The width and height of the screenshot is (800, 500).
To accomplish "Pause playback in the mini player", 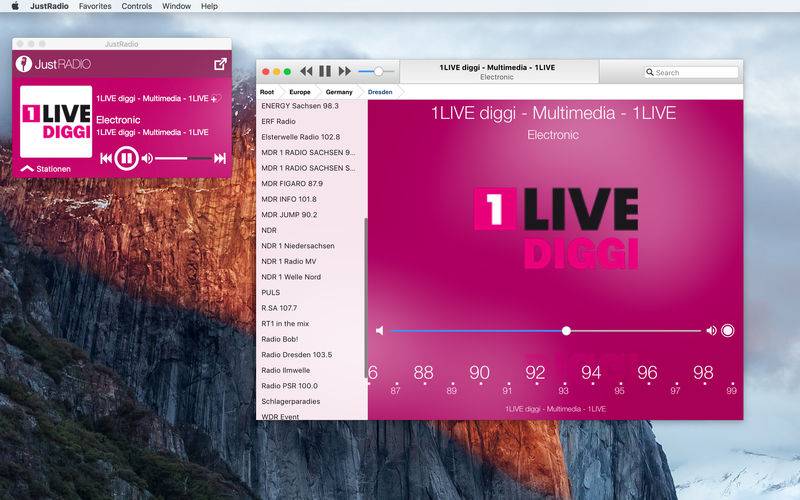I will tap(126, 158).
